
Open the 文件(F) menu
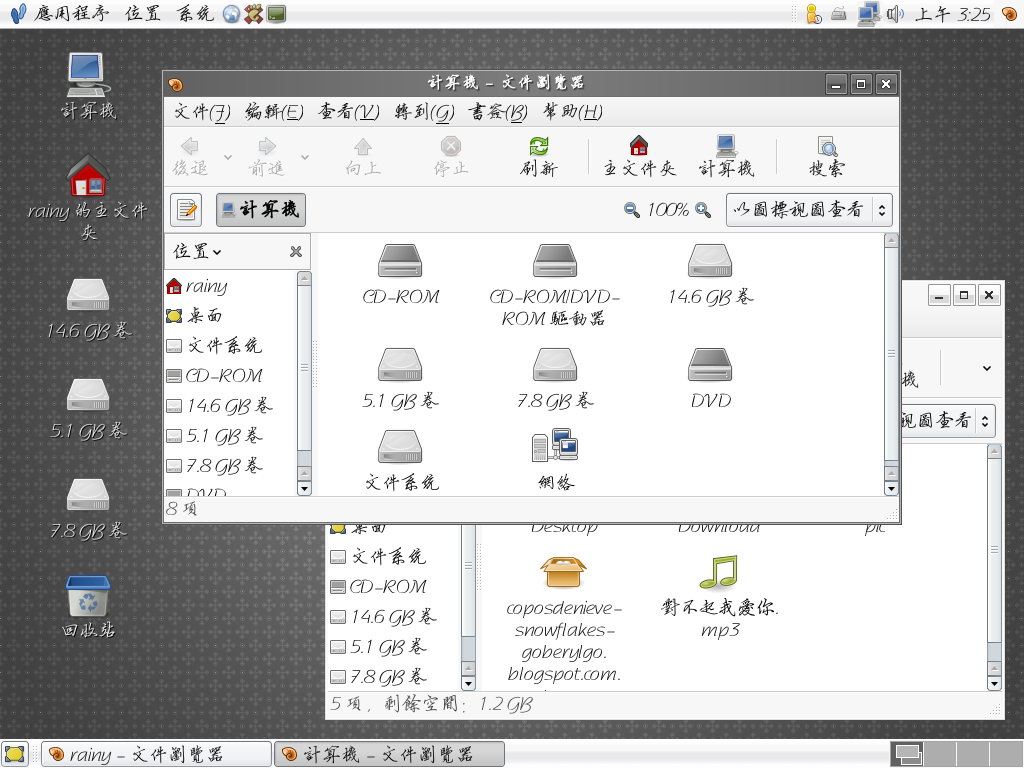click(202, 111)
